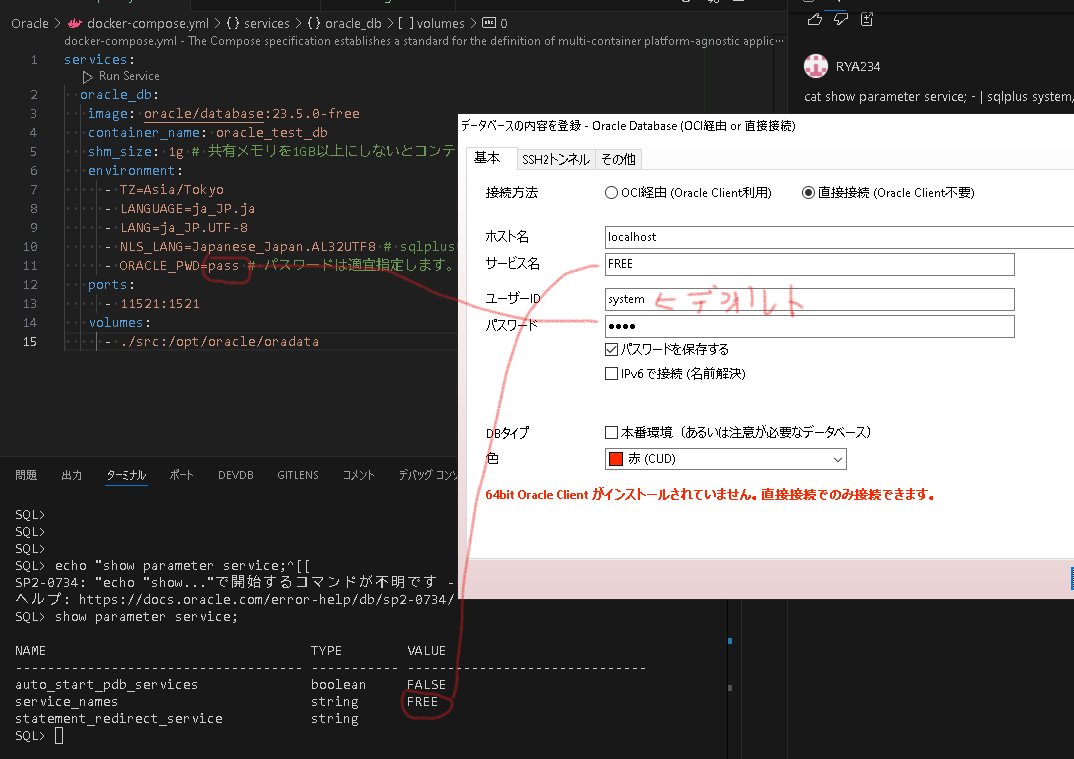The height and width of the screenshot is (759, 1074).
Task: Open the 出力 panel tab
Action: point(71,475)
